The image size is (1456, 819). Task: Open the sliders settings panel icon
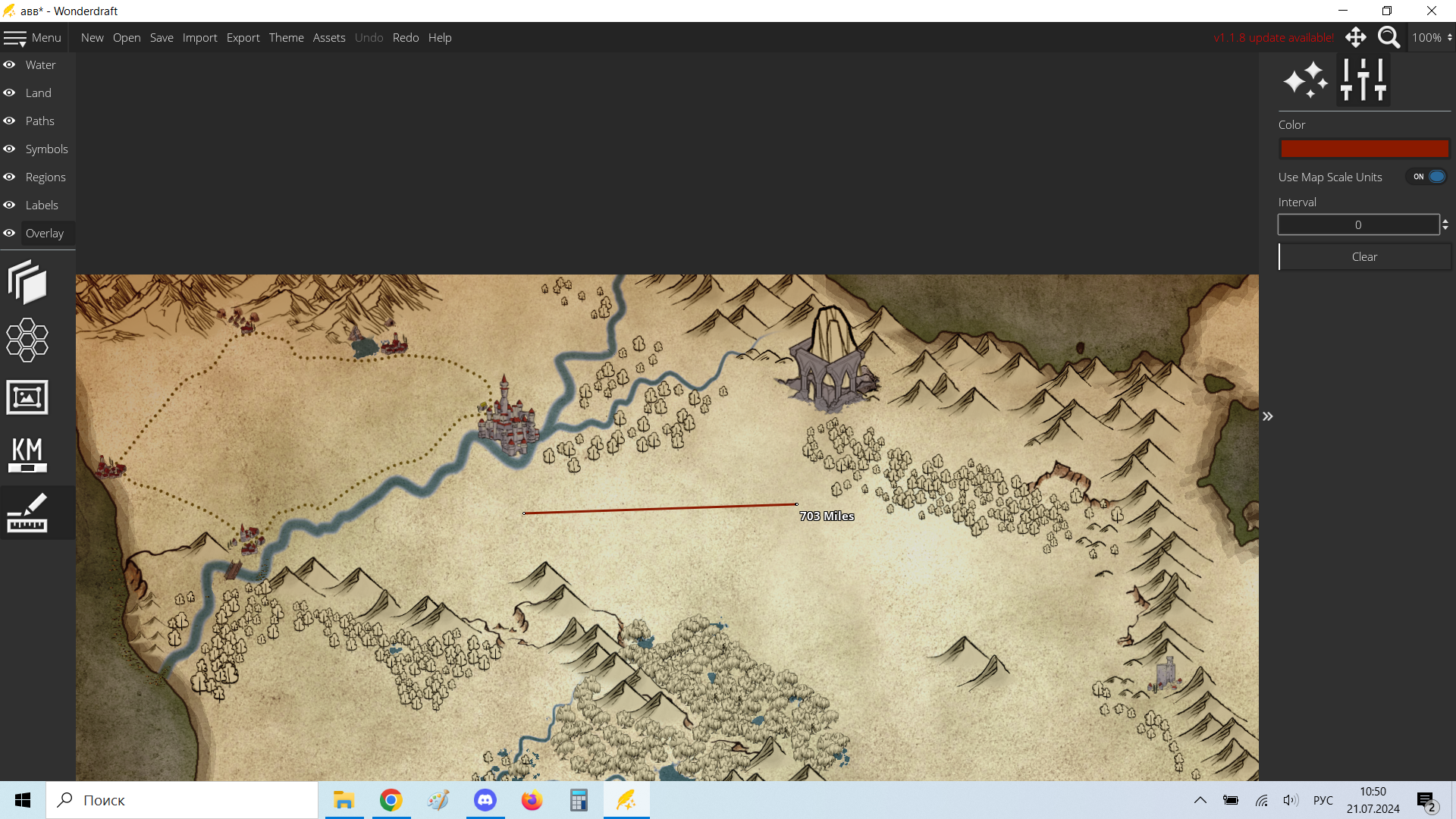1363,80
